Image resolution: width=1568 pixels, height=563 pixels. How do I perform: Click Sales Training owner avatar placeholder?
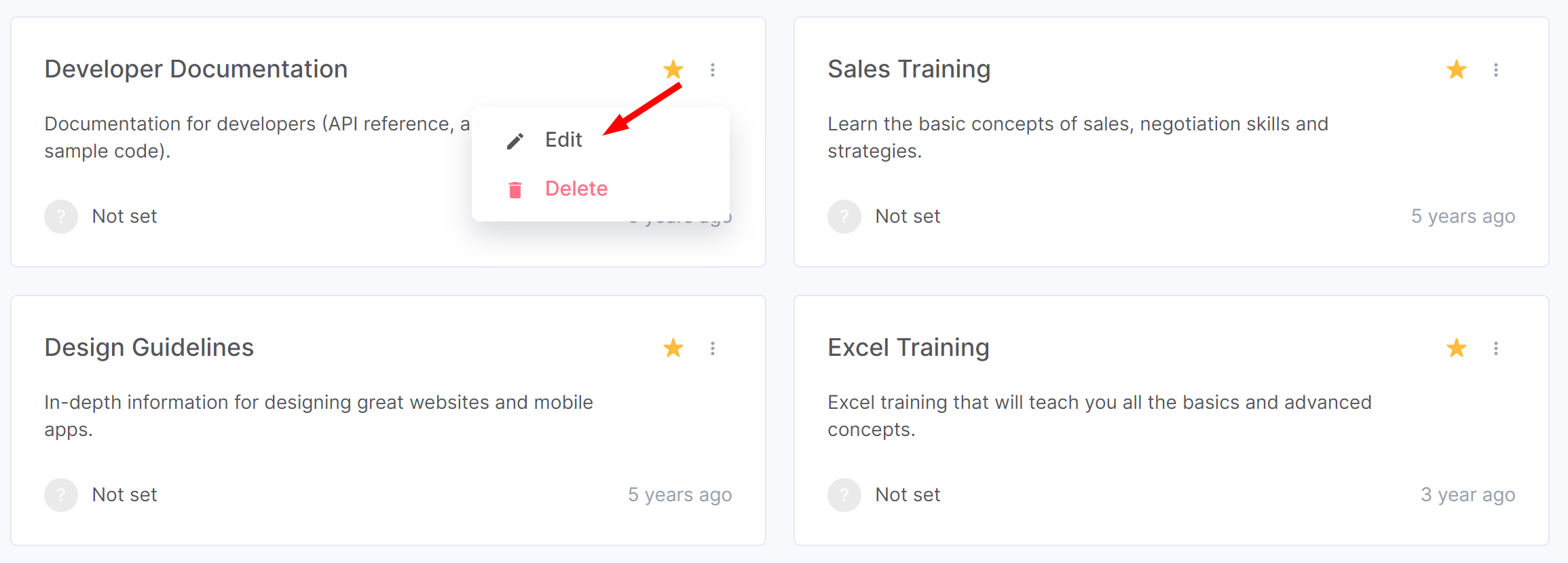(844, 217)
